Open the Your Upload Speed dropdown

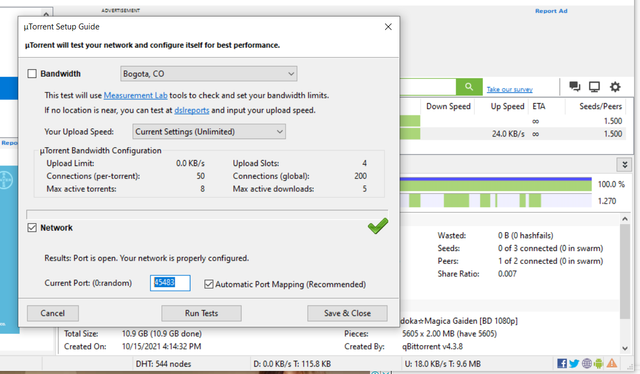click(x=209, y=131)
